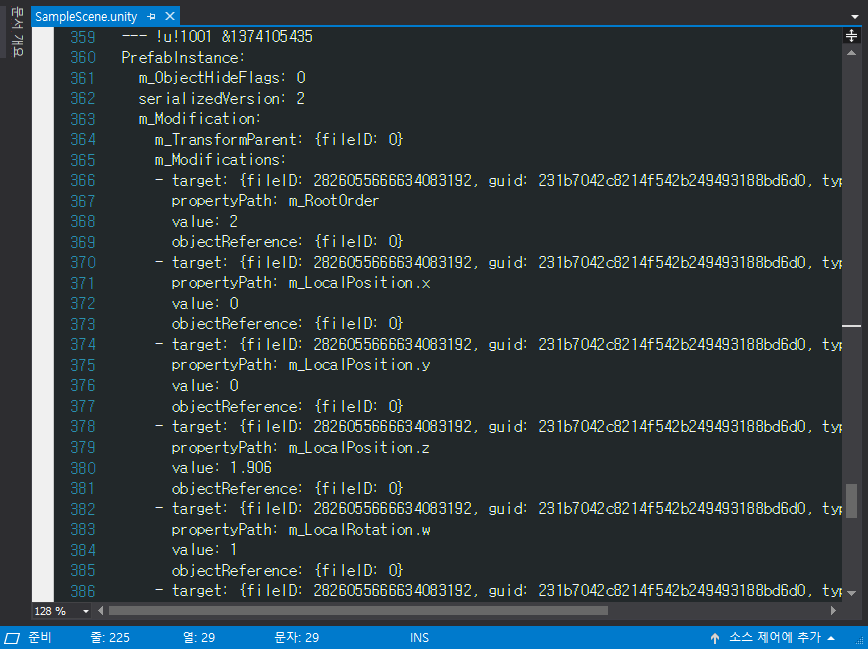
Task: Click m_Modification: on line 363
Action: (x=200, y=119)
